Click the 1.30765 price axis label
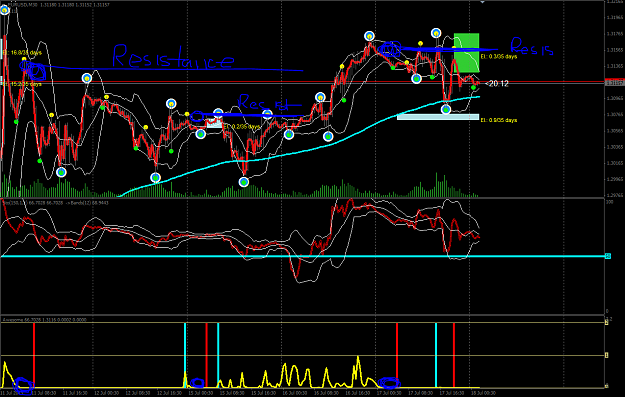625x397 pixels. (615, 114)
